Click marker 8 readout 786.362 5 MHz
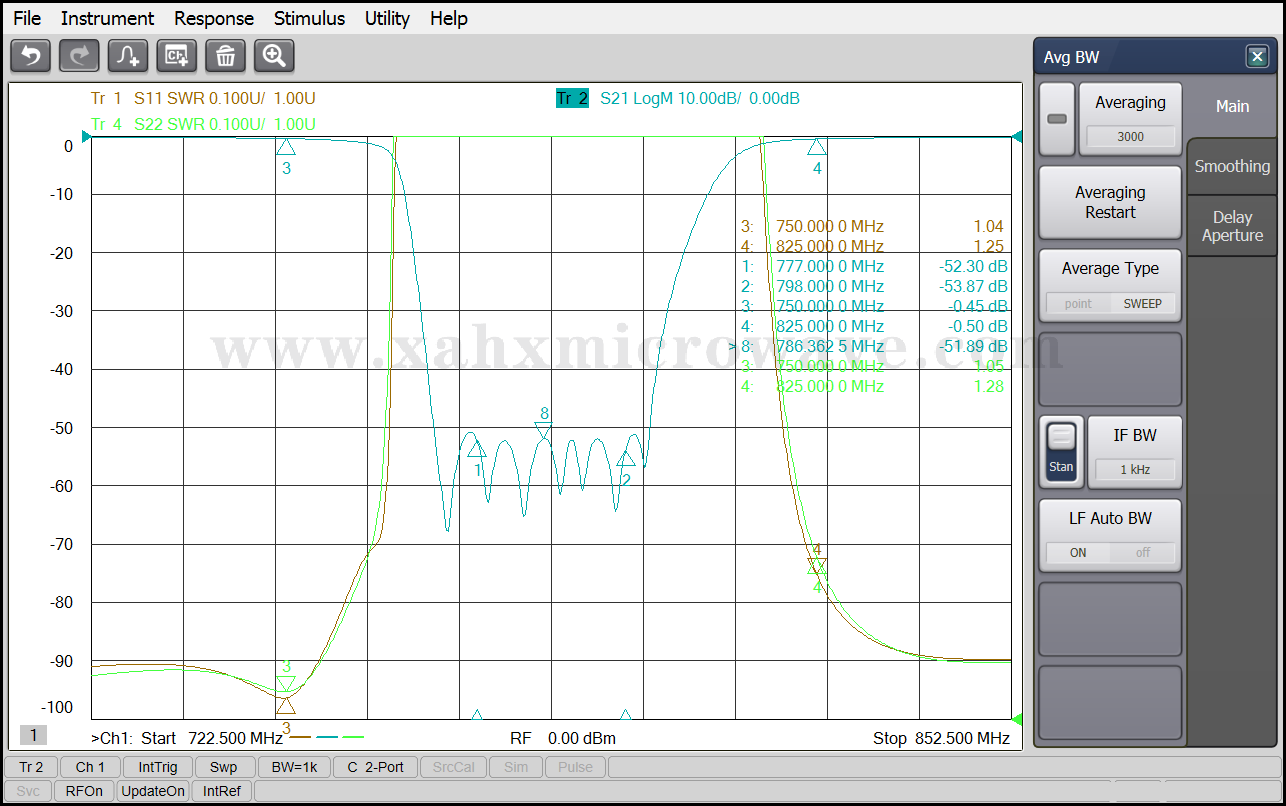This screenshot has width=1286, height=806. 830,346
